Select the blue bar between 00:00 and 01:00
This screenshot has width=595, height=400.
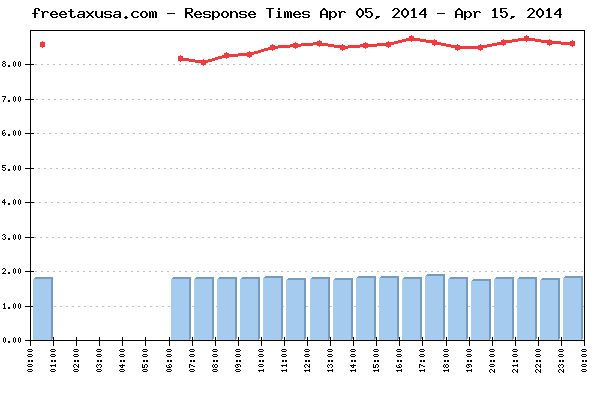tap(43, 309)
